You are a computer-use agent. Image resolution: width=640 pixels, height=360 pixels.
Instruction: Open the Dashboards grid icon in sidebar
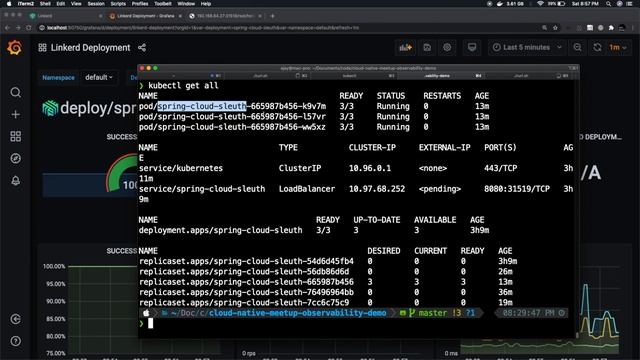point(16,136)
